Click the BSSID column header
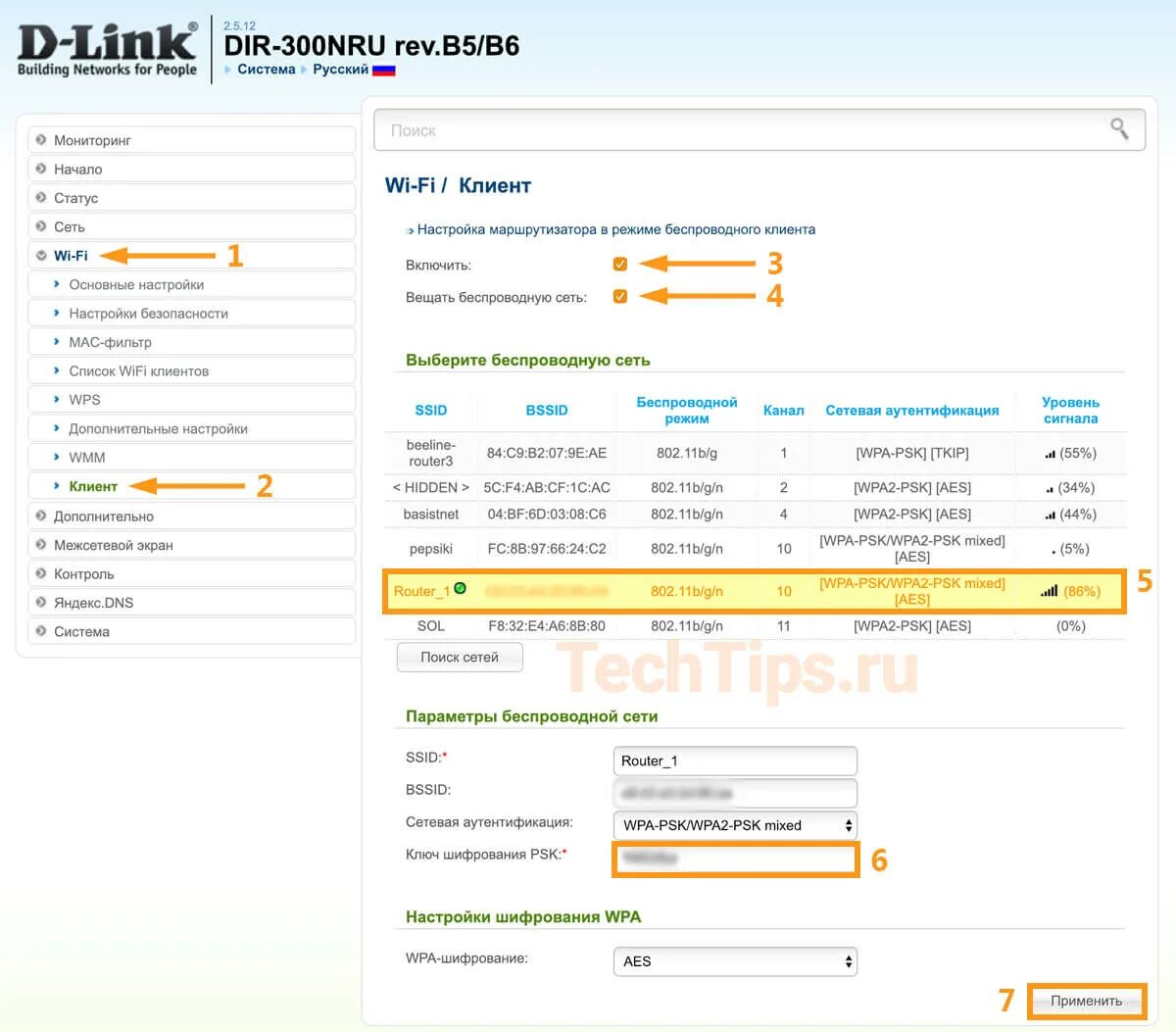 pos(547,410)
